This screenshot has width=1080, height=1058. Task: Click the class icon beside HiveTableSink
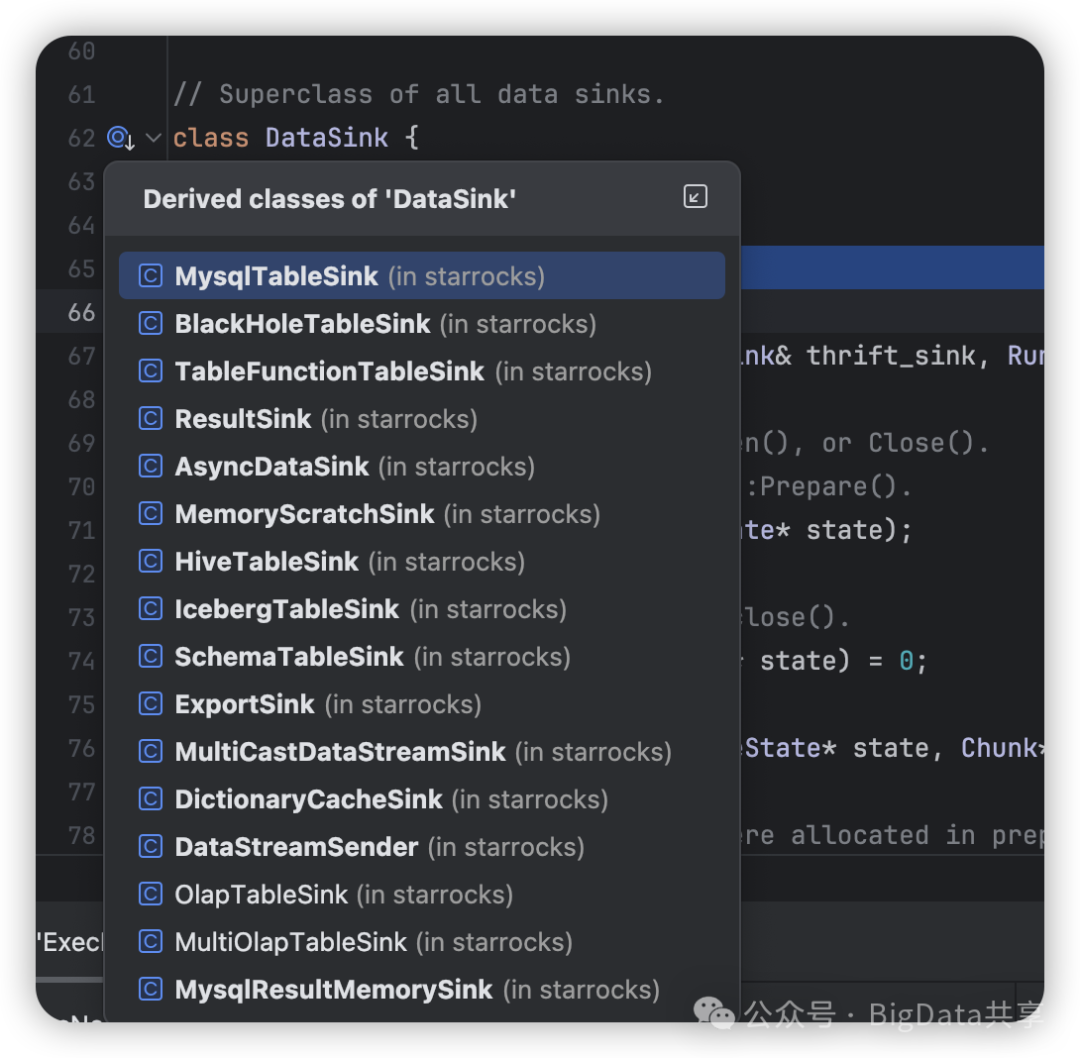tap(150, 561)
